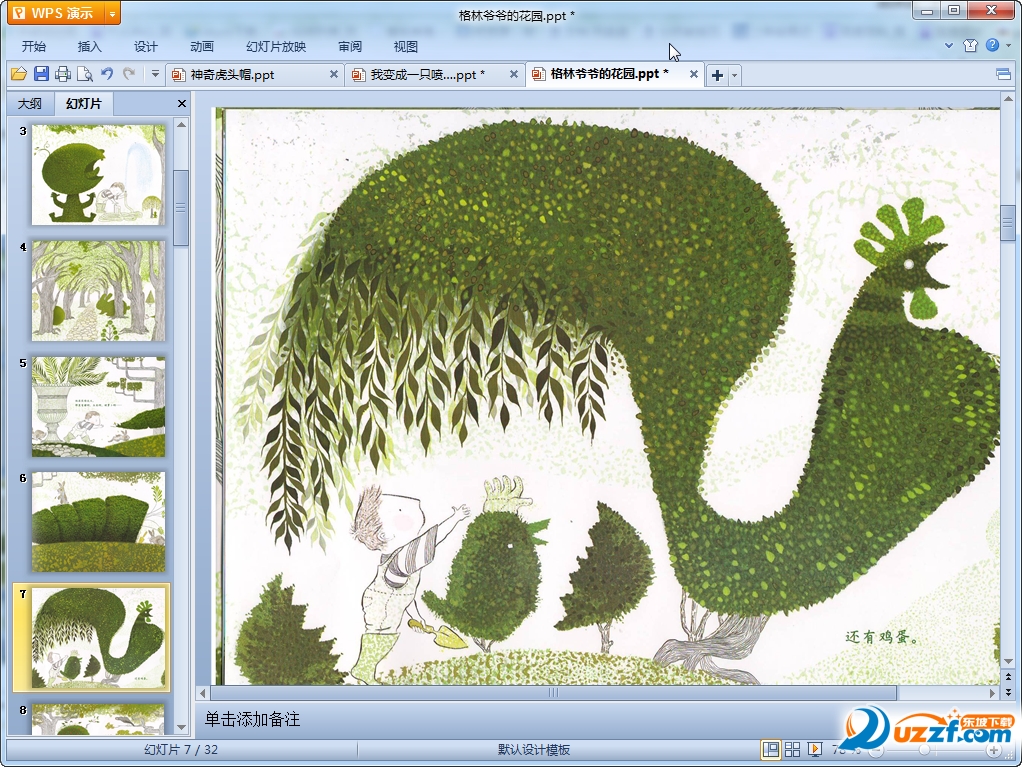
Task: Click 幻灯片 7 / 32 status text
Action: pos(181,750)
